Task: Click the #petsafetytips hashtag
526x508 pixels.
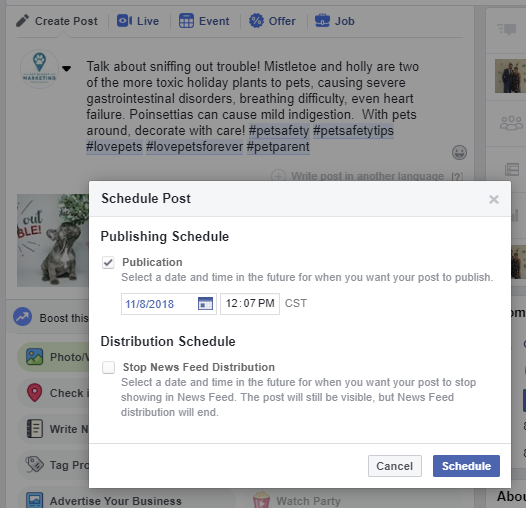Action: pyautogui.click(x=353, y=131)
